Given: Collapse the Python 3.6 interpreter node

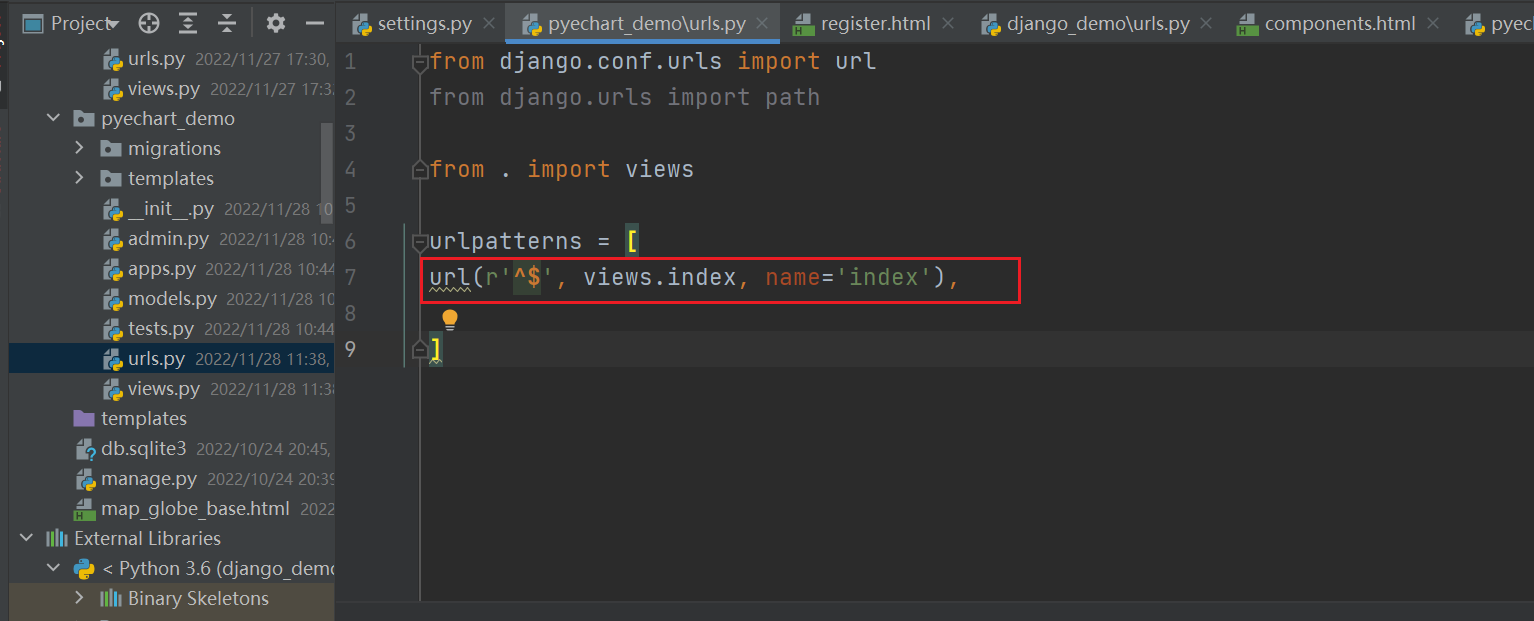Looking at the screenshot, I should click(x=53, y=568).
